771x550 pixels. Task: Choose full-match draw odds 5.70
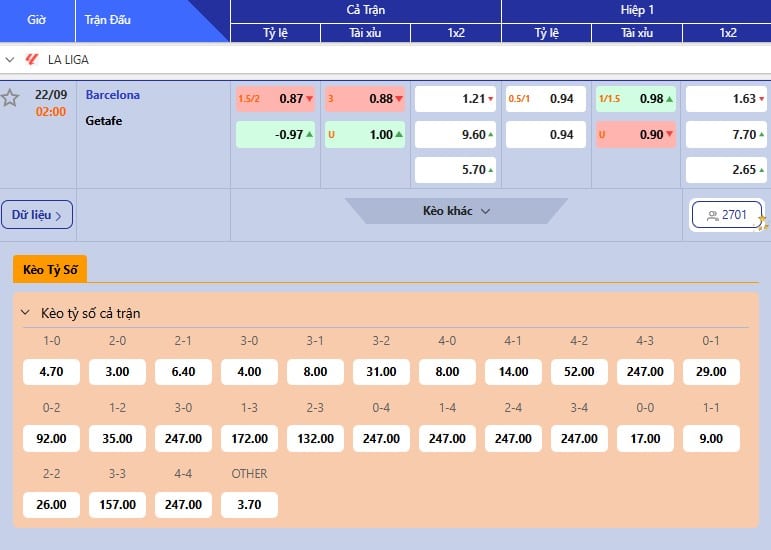[x=456, y=170]
